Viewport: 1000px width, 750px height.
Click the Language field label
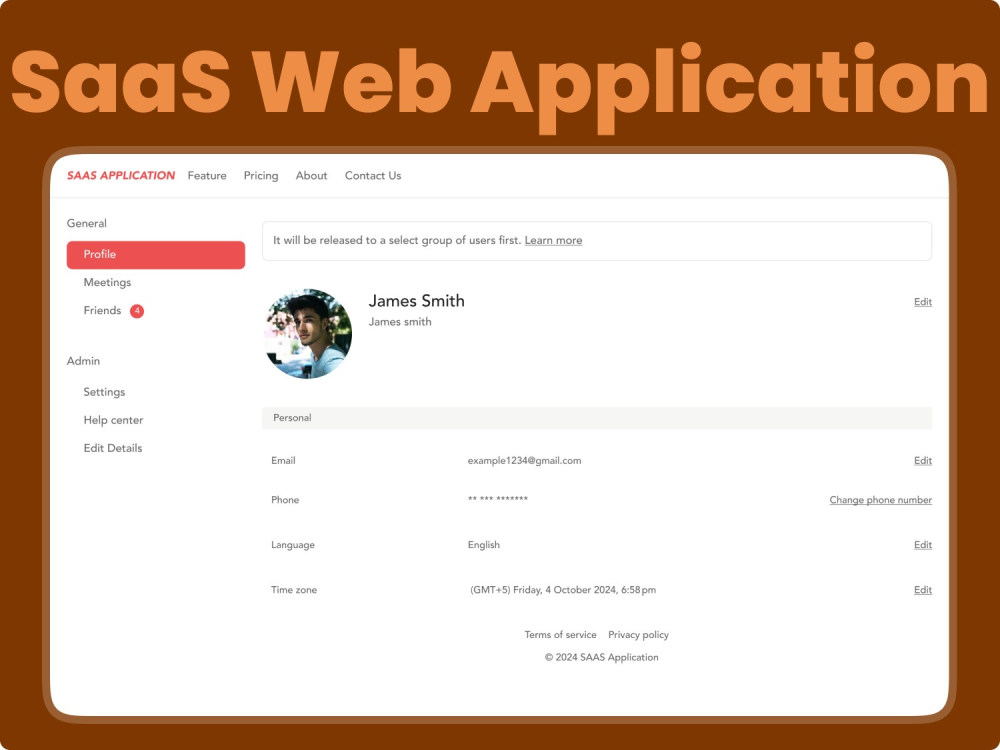pyautogui.click(x=293, y=545)
